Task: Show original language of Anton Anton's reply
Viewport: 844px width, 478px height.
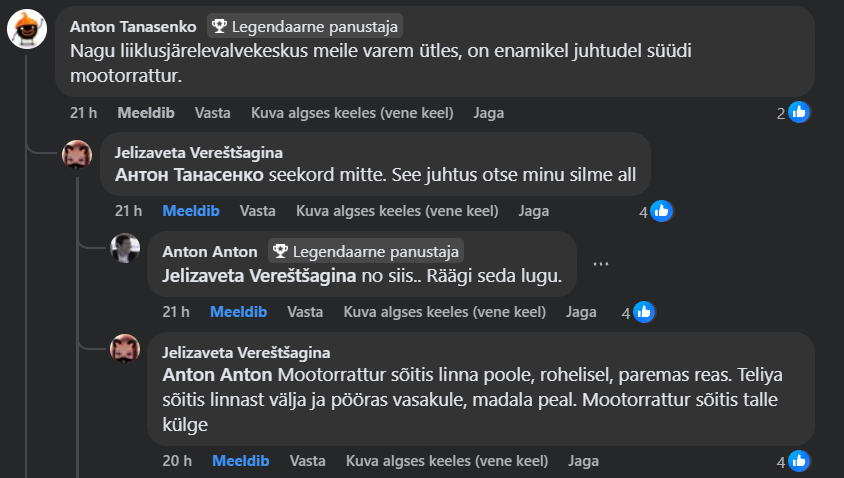Action: tap(445, 312)
